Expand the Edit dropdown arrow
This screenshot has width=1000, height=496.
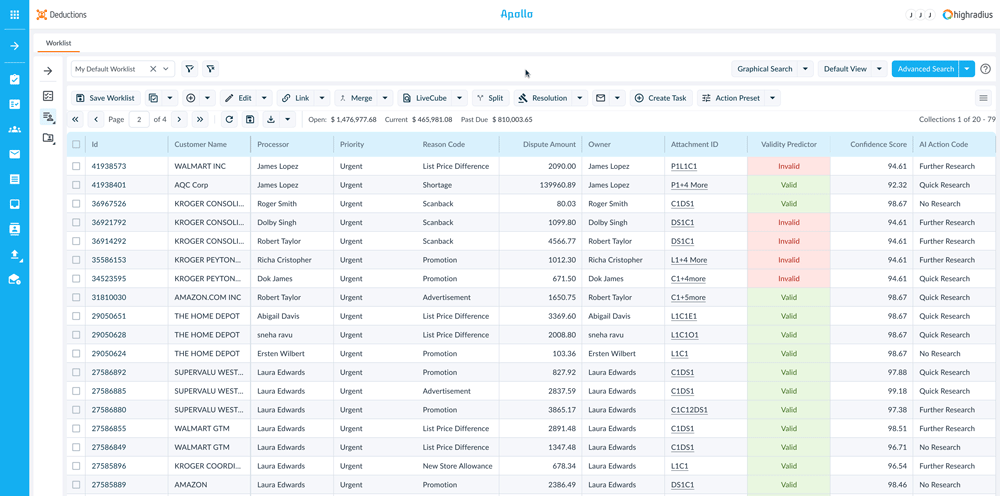tap(265, 98)
